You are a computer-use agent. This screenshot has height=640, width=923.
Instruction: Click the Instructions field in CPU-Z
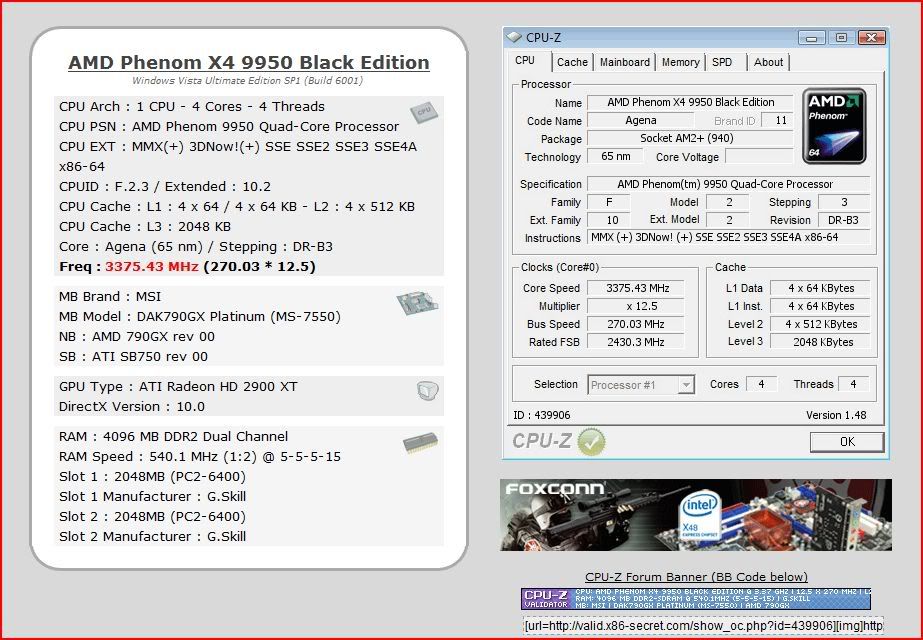click(728, 237)
